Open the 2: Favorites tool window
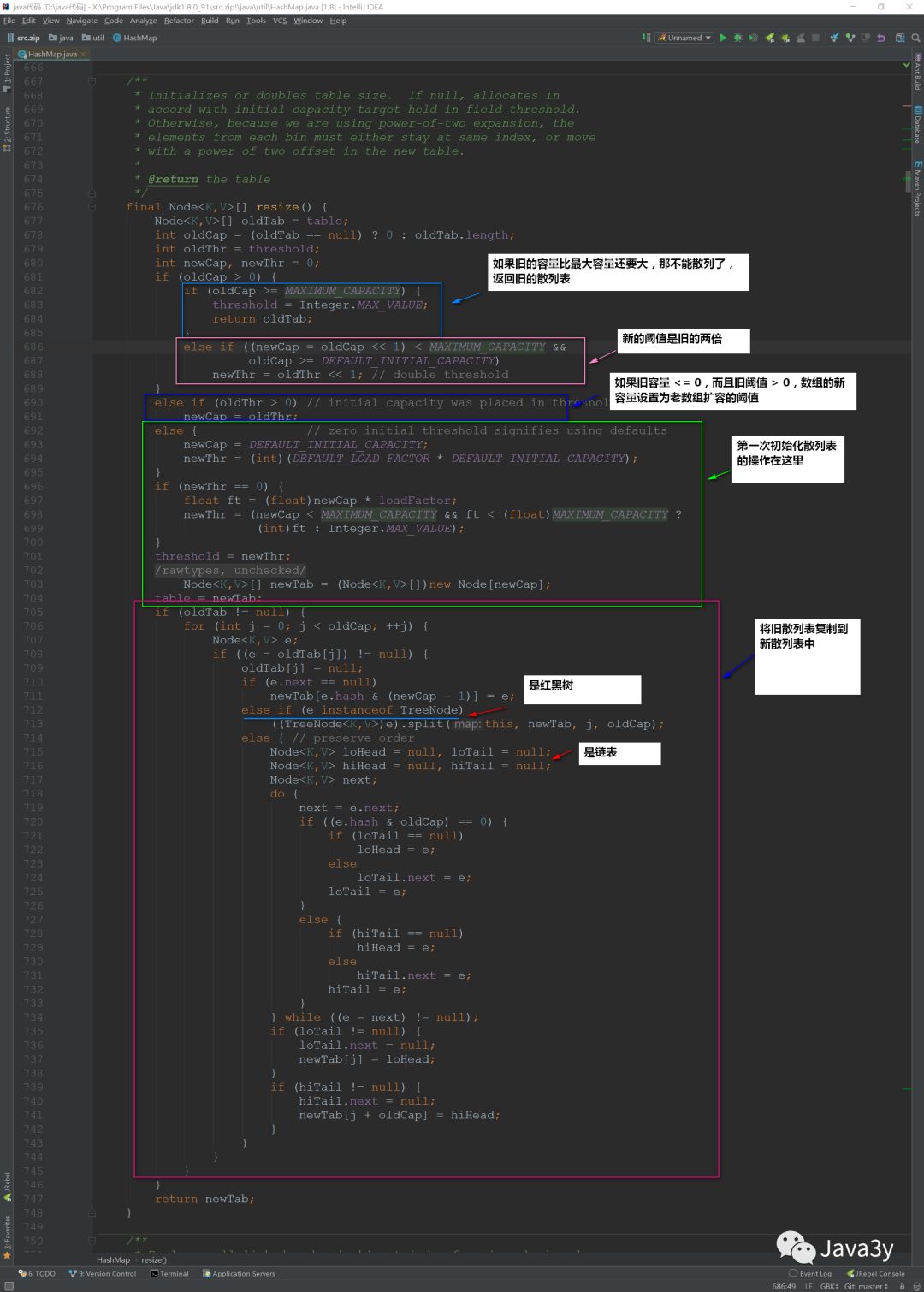Screen dimensions: 924x1292 tap(7, 1237)
